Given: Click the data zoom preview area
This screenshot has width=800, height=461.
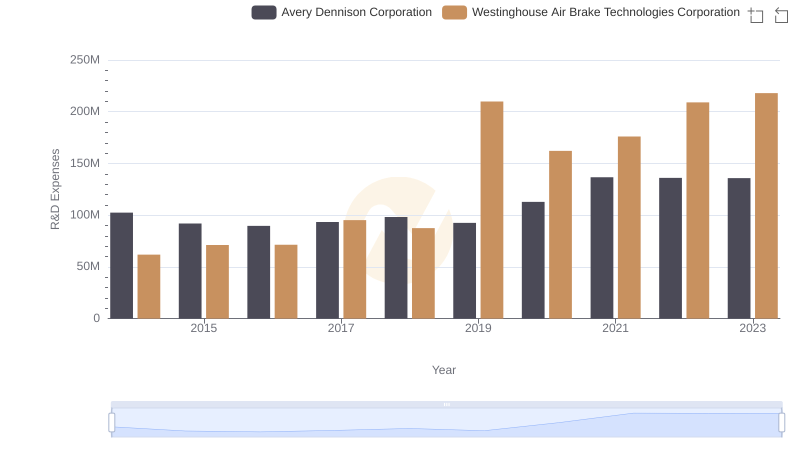Looking at the screenshot, I should coord(446,423).
